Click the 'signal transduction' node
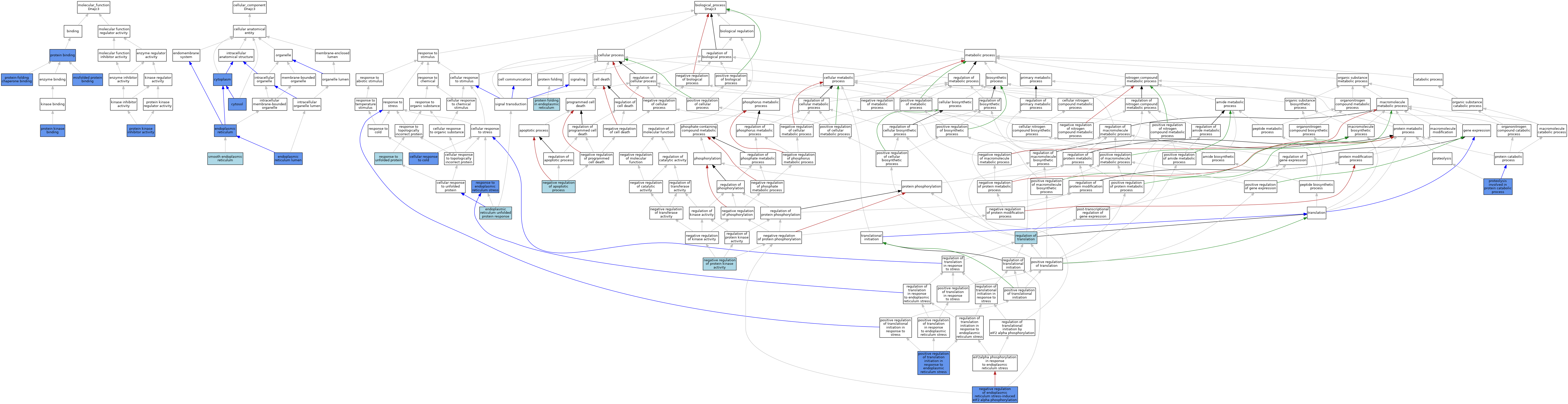Image resolution: width=1568 pixels, height=404 pixels. [511, 104]
